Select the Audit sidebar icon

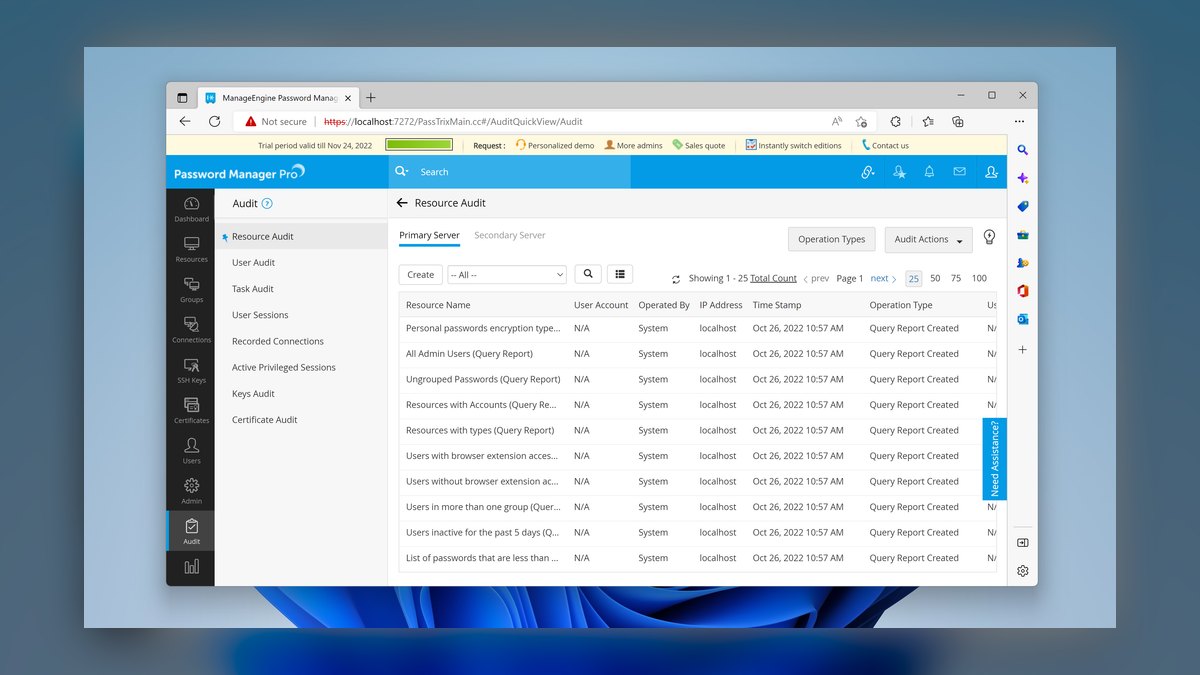[191, 531]
